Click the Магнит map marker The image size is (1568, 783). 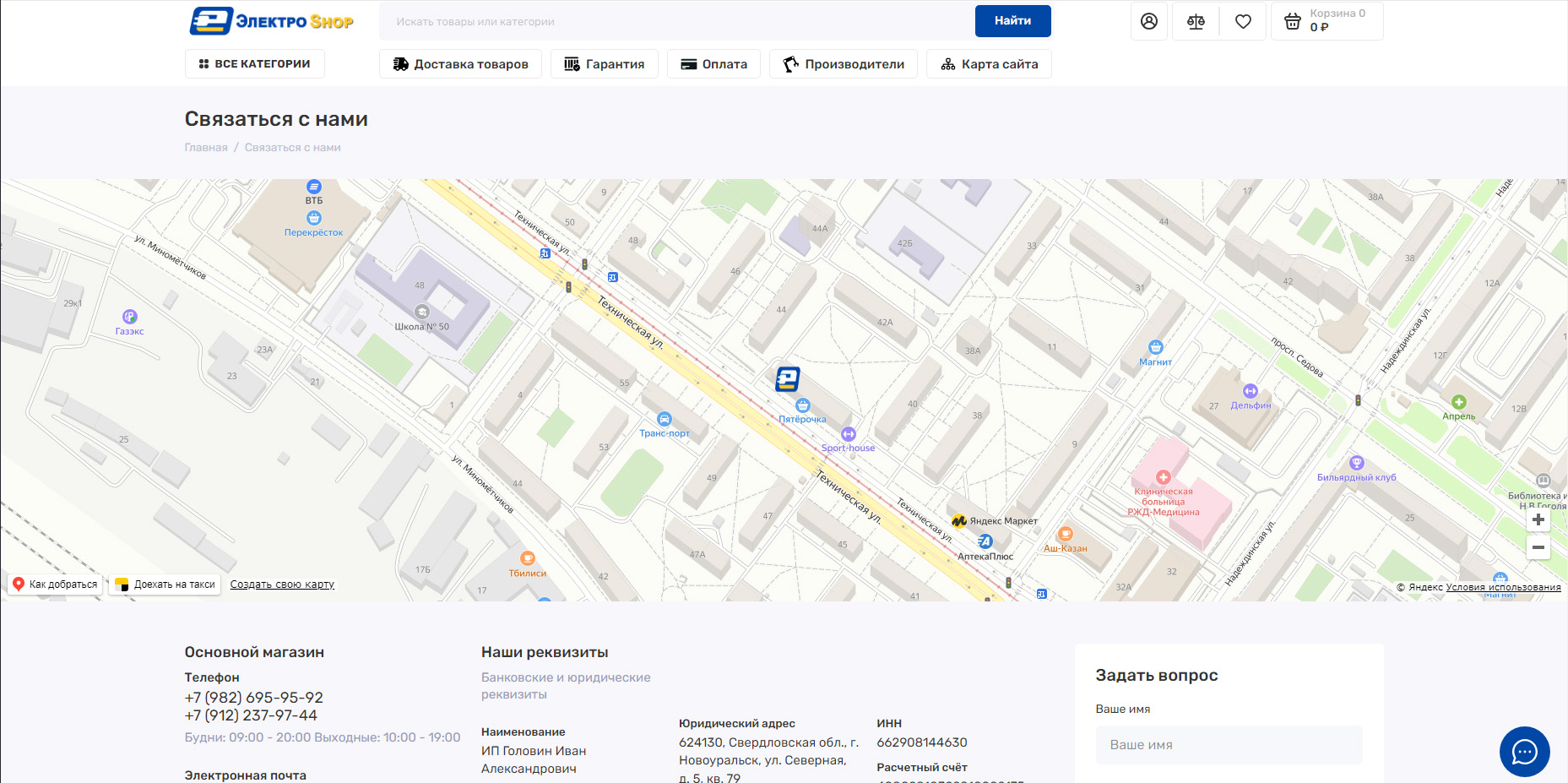(x=1156, y=347)
